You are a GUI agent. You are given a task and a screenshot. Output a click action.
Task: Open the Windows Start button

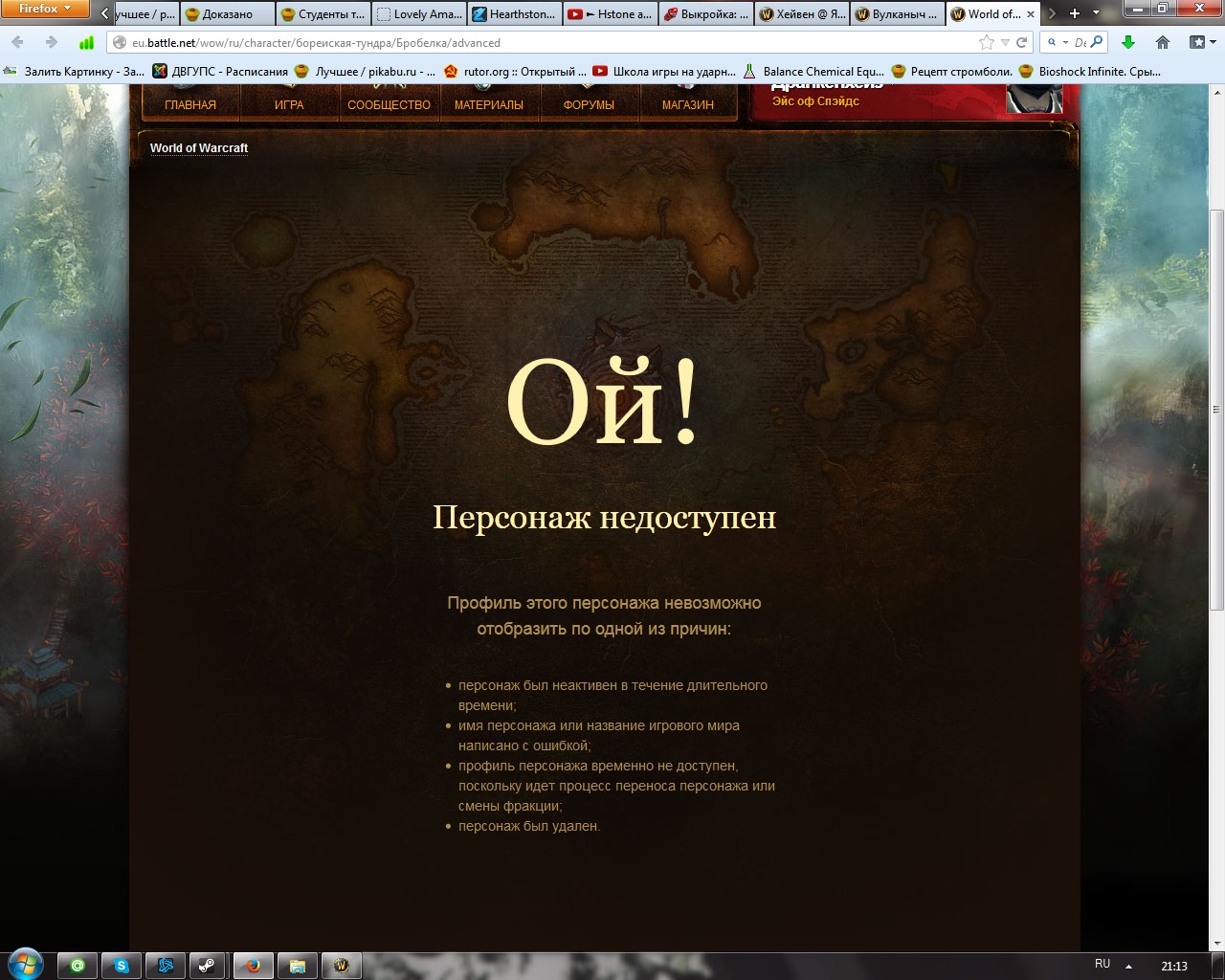point(25,964)
